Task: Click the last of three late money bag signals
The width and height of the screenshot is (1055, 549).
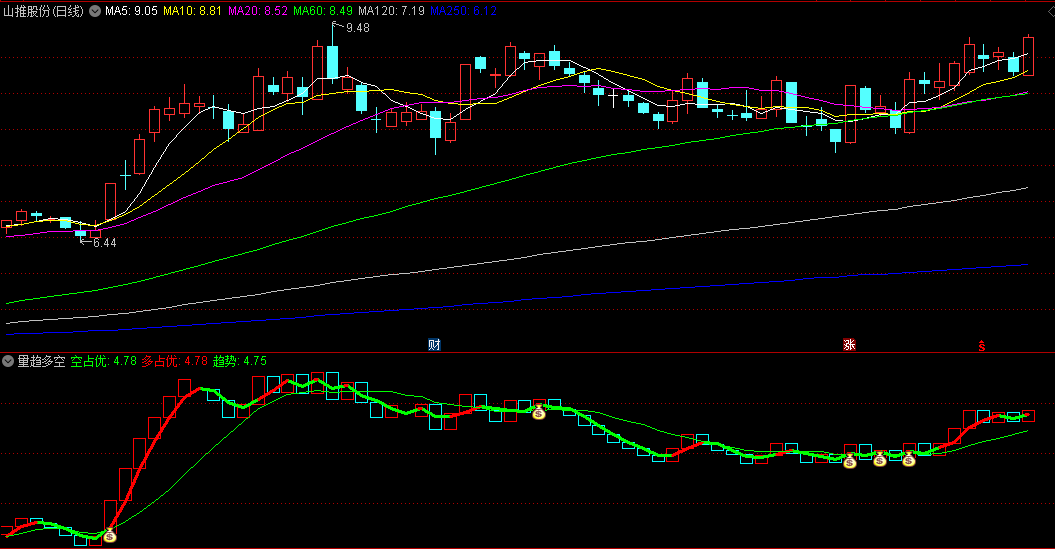Action: coord(909,460)
